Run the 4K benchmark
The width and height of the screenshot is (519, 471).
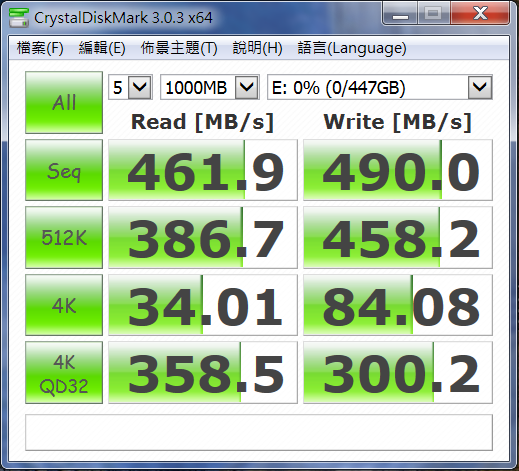64,305
